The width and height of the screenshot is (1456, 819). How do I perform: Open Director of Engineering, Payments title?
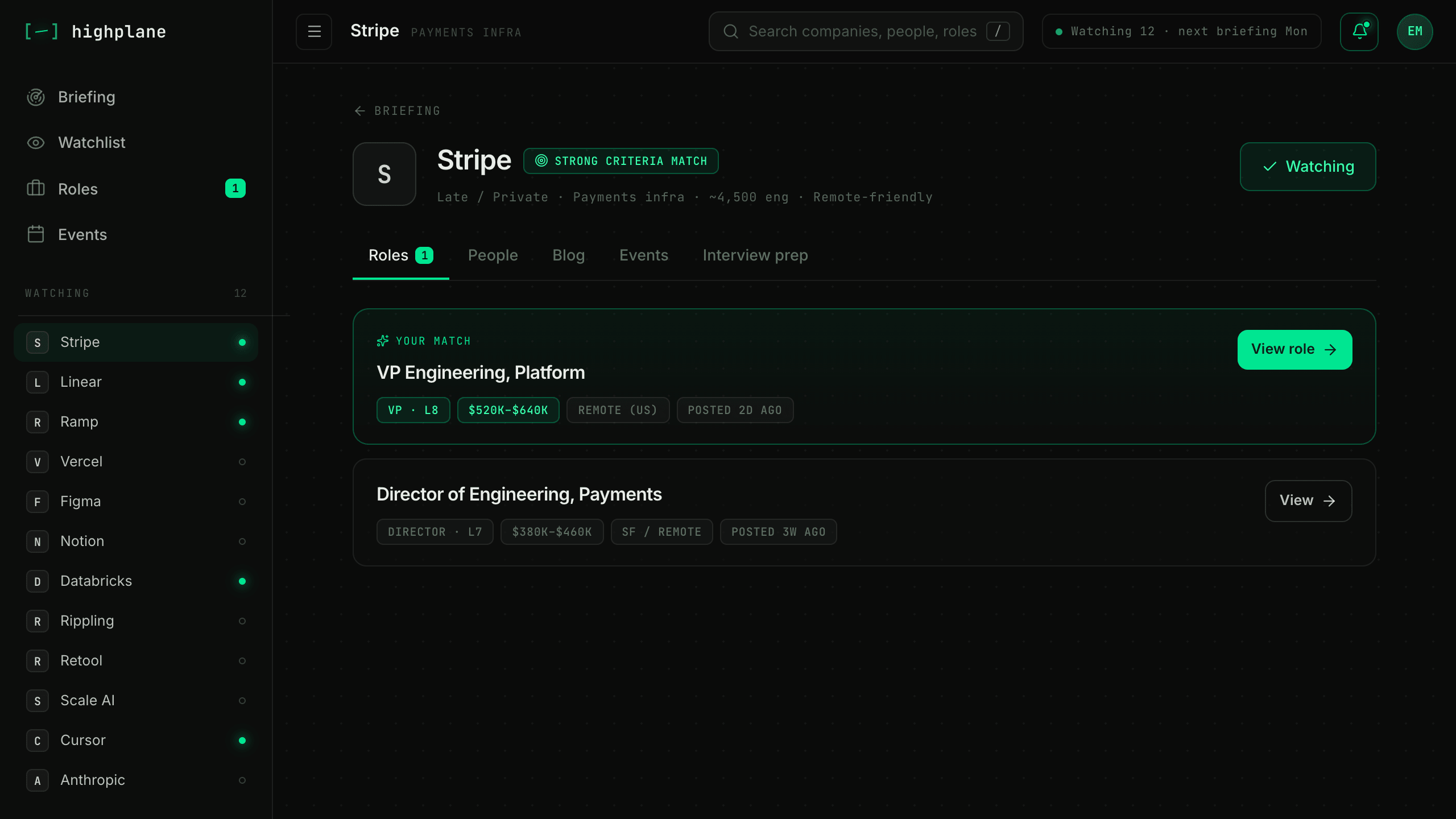coord(519,494)
